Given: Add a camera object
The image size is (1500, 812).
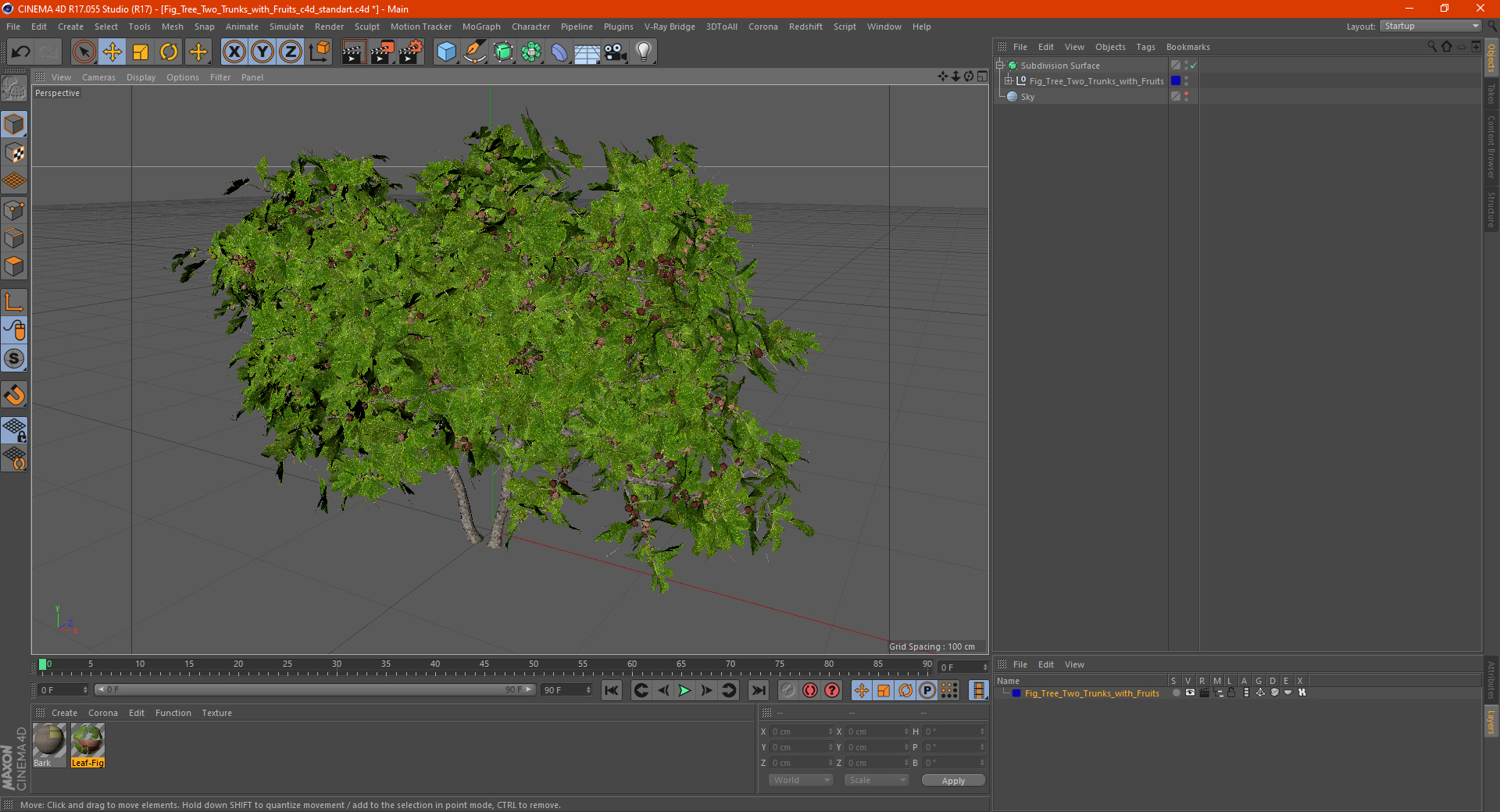Looking at the screenshot, I should 616,52.
